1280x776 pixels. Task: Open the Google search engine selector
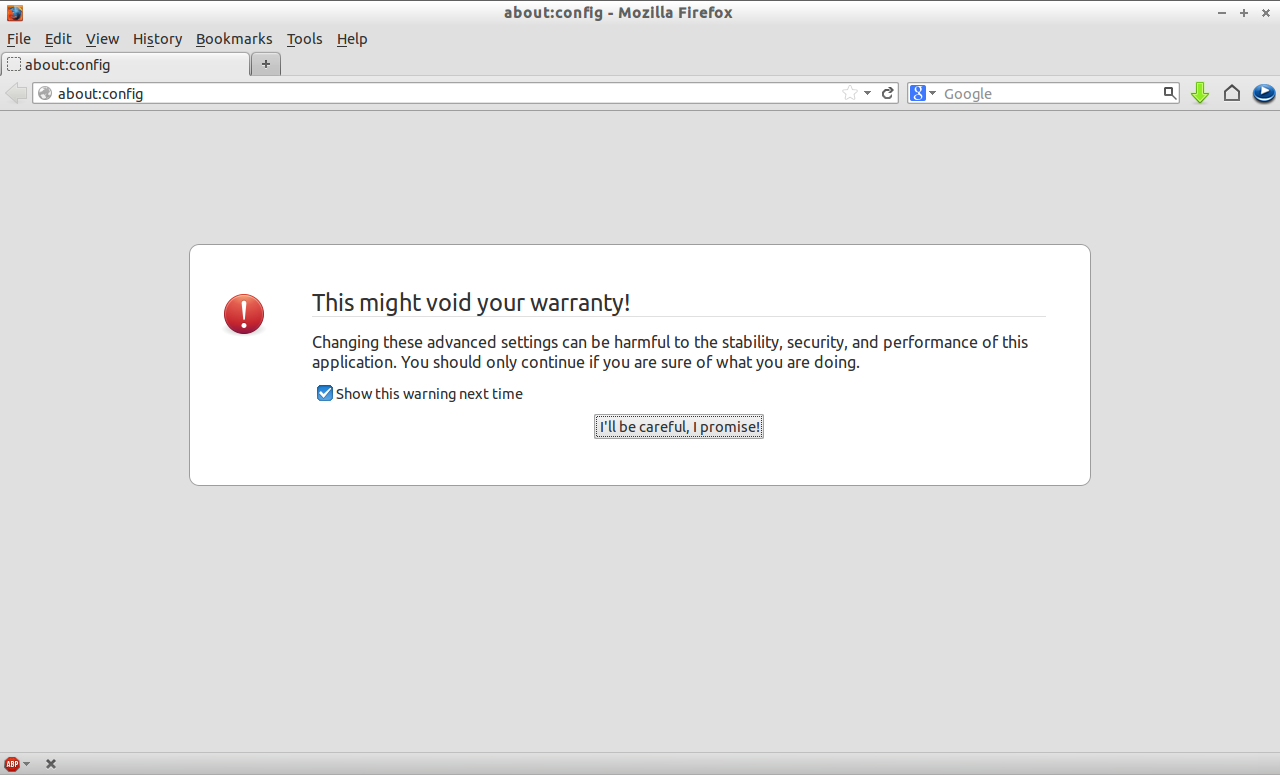923,93
